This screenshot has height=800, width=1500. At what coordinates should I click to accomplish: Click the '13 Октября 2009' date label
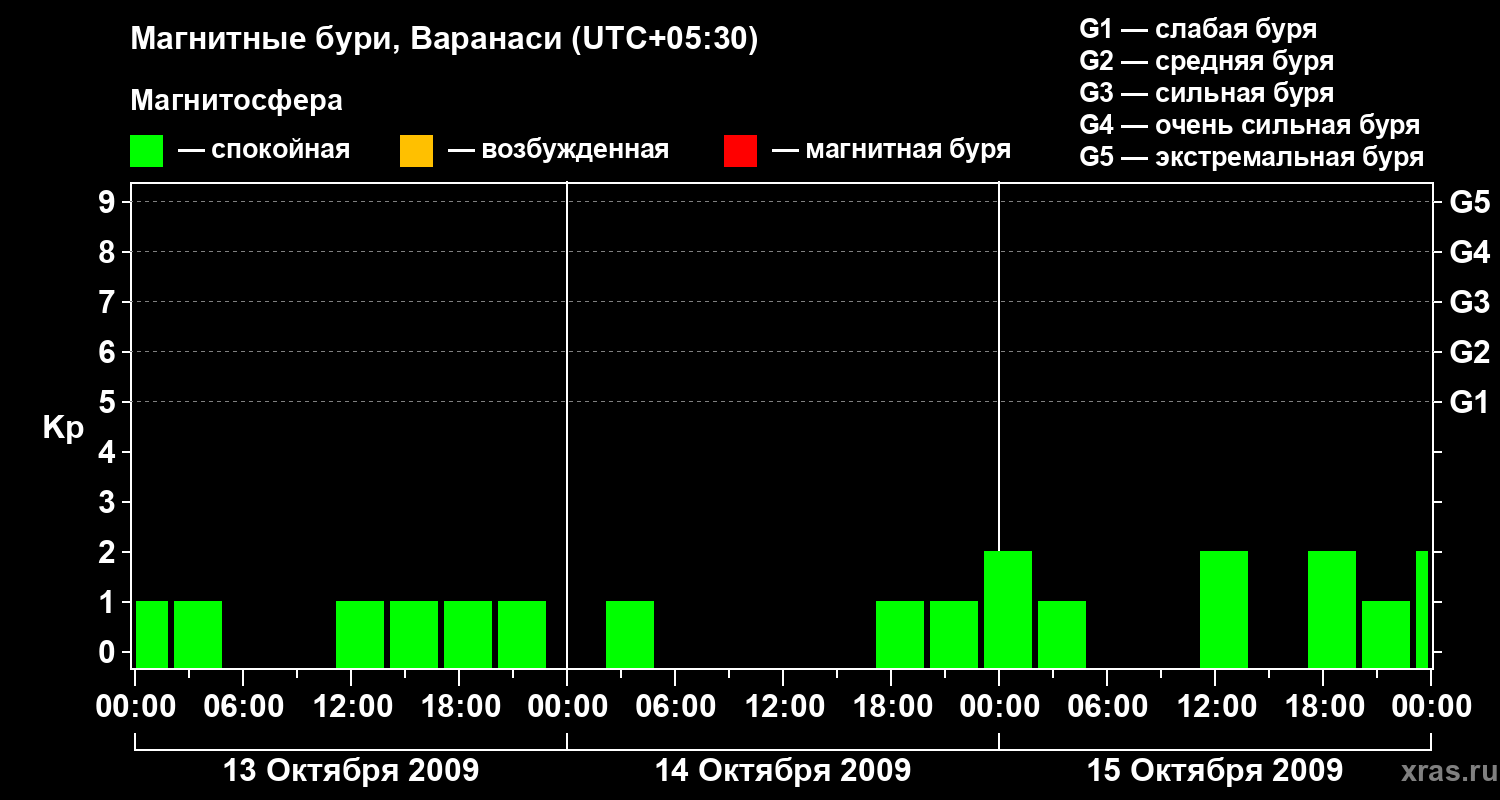[x=351, y=771]
